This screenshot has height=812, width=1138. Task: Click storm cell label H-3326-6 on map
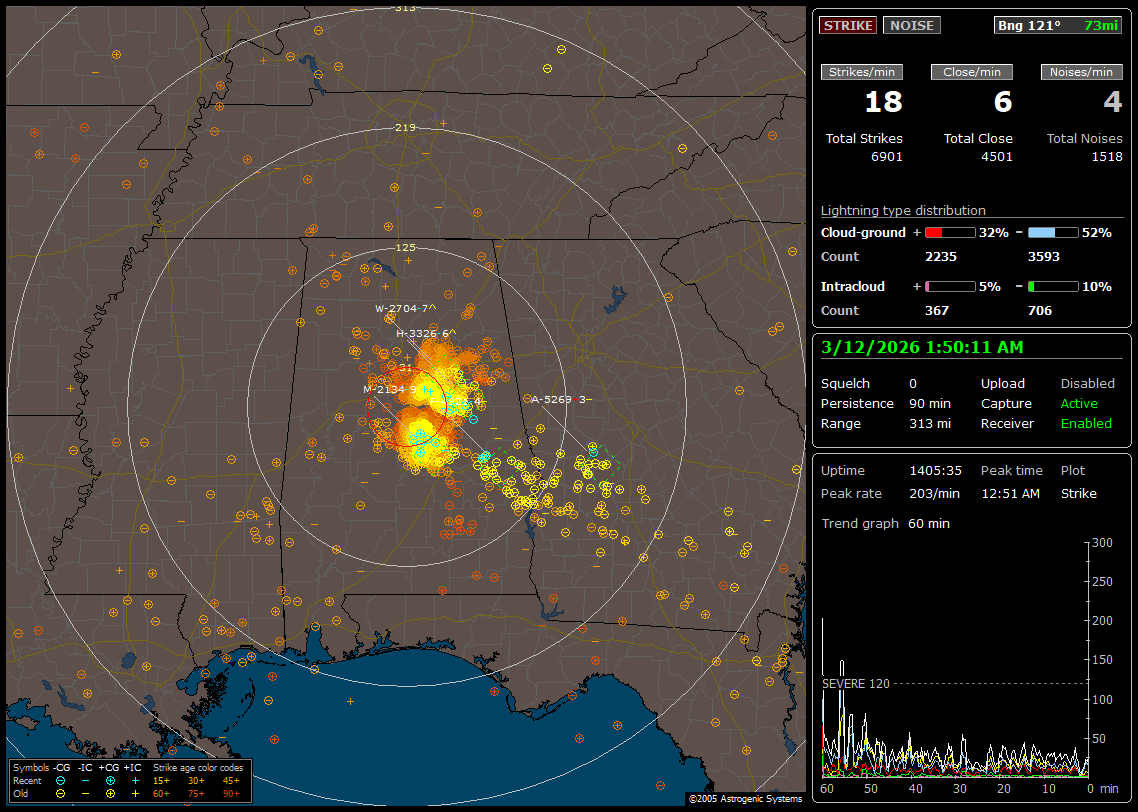point(422,333)
